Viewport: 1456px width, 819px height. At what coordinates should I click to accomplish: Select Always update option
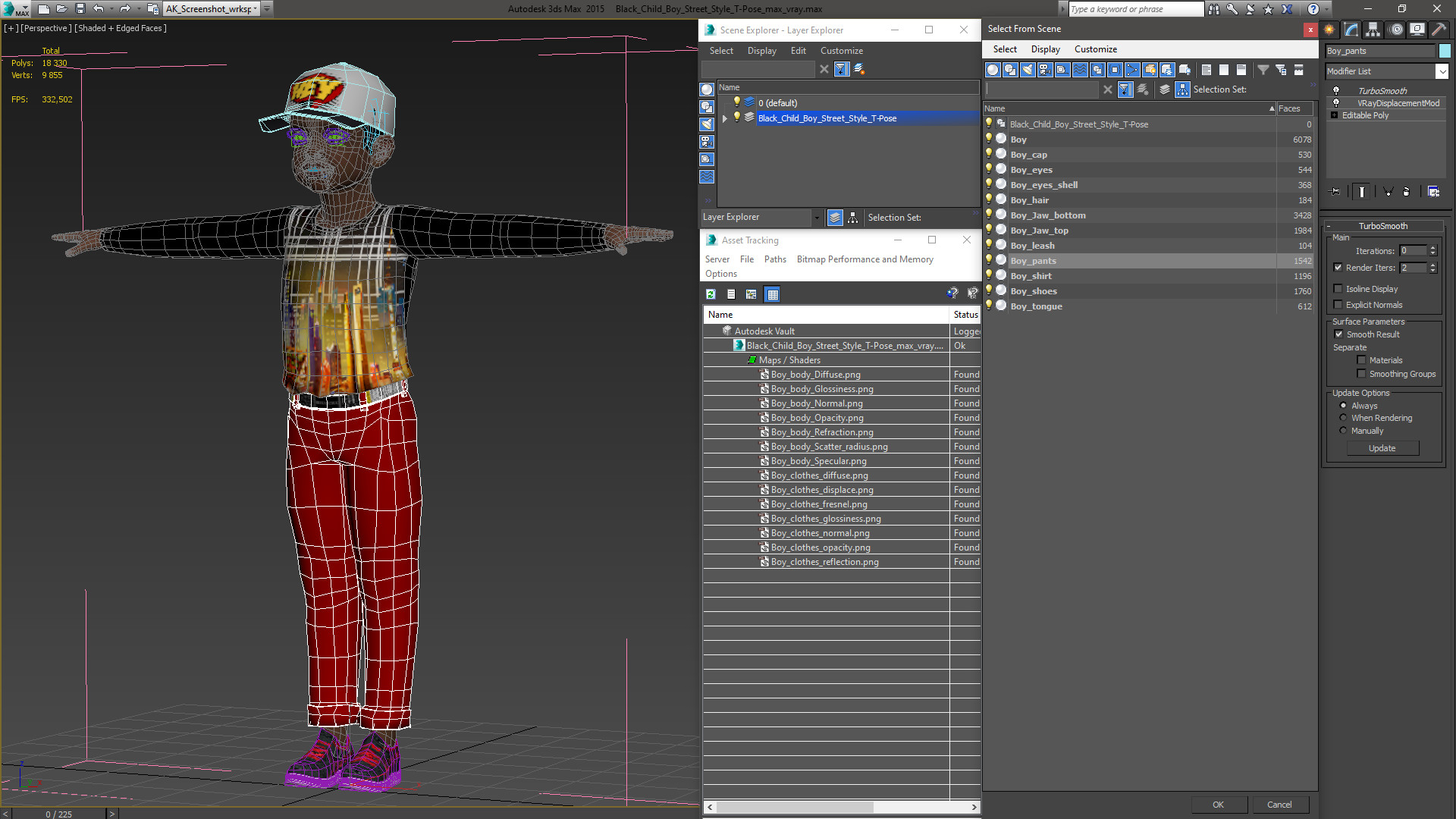point(1344,406)
